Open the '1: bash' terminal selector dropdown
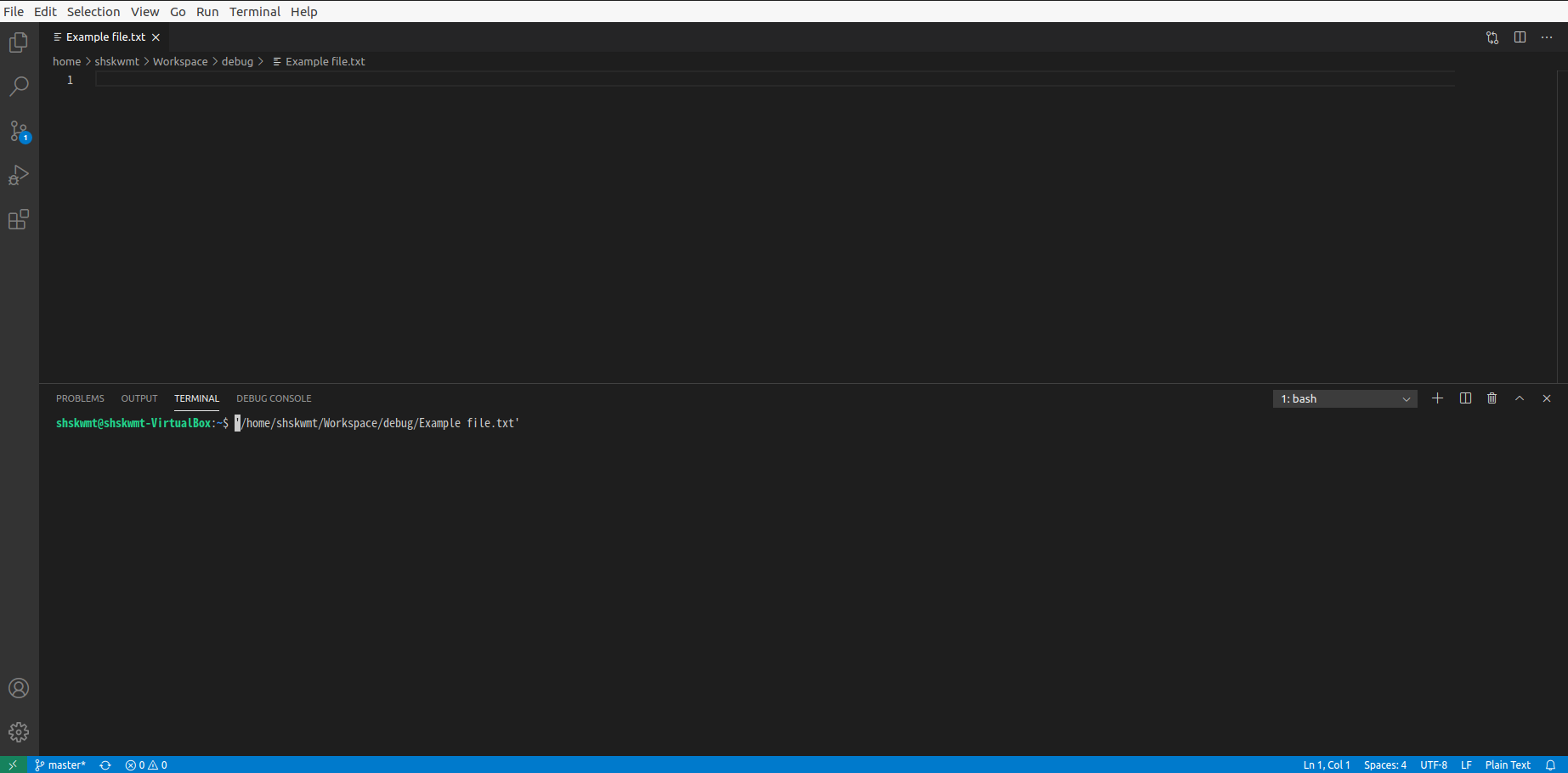The height and width of the screenshot is (773, 1568). [1344, 398]
